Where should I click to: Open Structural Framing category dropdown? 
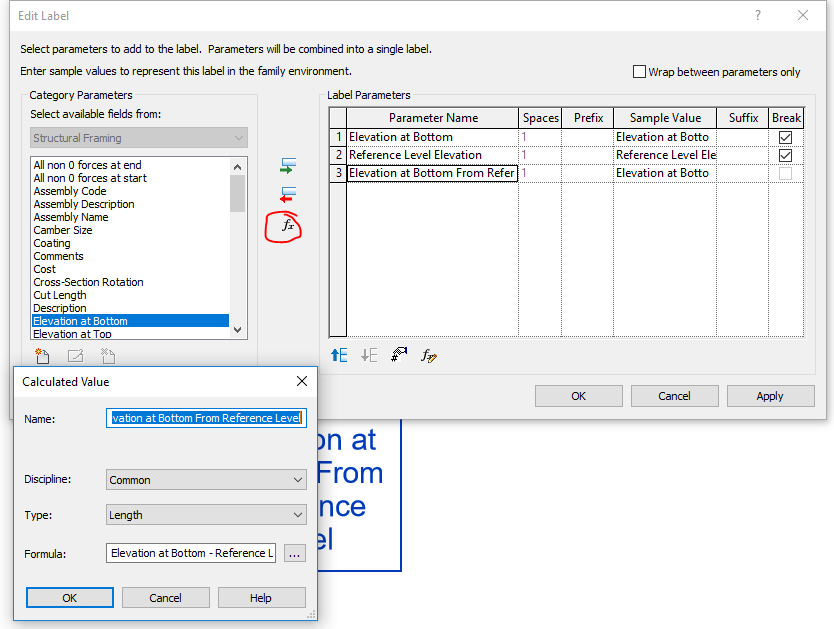pyautogui.click(x=139, y=138)
